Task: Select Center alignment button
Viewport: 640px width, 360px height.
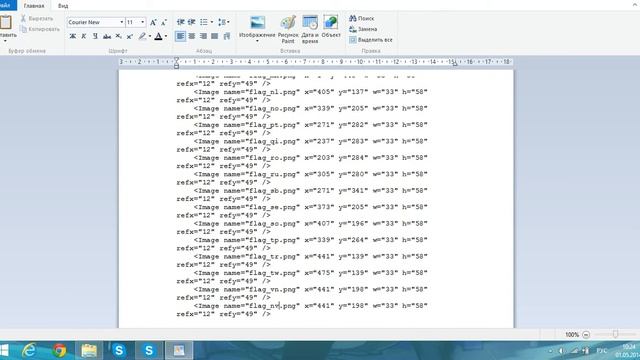Action: point(191,36)
